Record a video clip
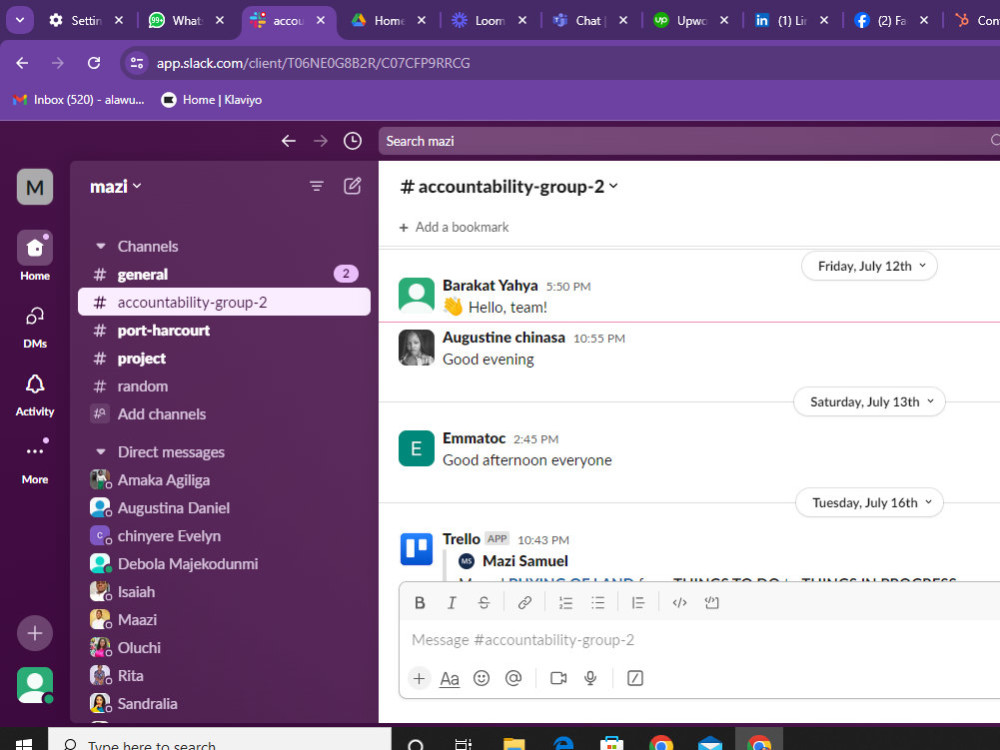Screen dimensions: 1000x750 (x=559, y=678)
